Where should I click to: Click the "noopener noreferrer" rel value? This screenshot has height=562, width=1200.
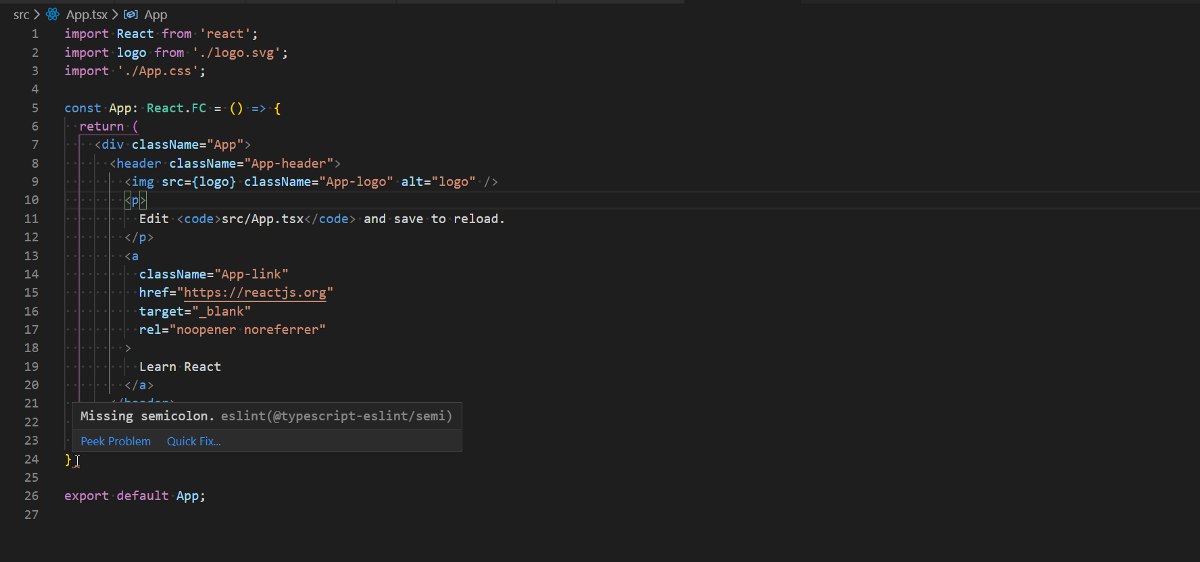coord(247,329)
